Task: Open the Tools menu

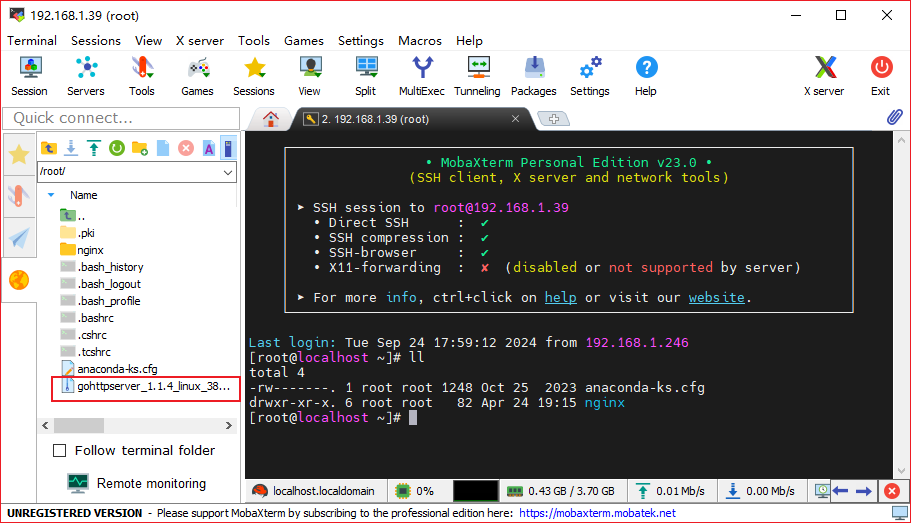Action: point(254,41)
